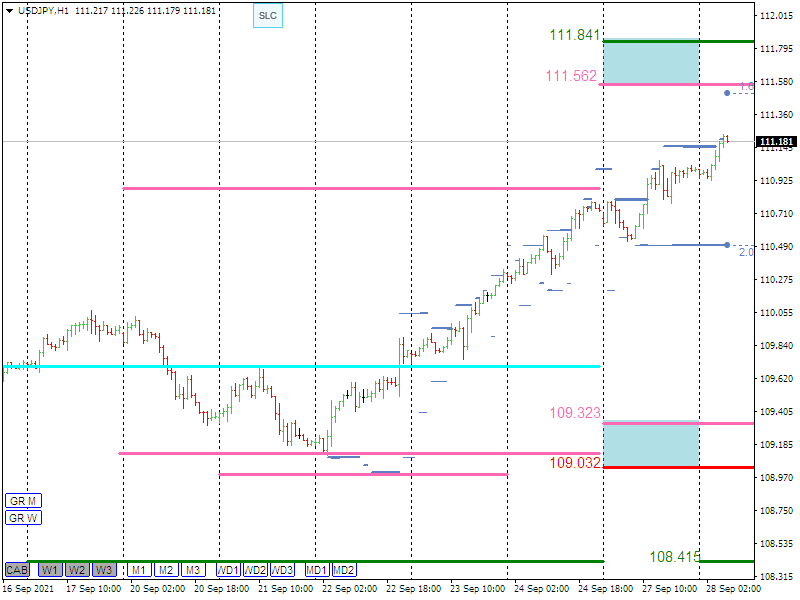Toggle the W2 level button
This screenshot has width=800, height=600.
77,570
